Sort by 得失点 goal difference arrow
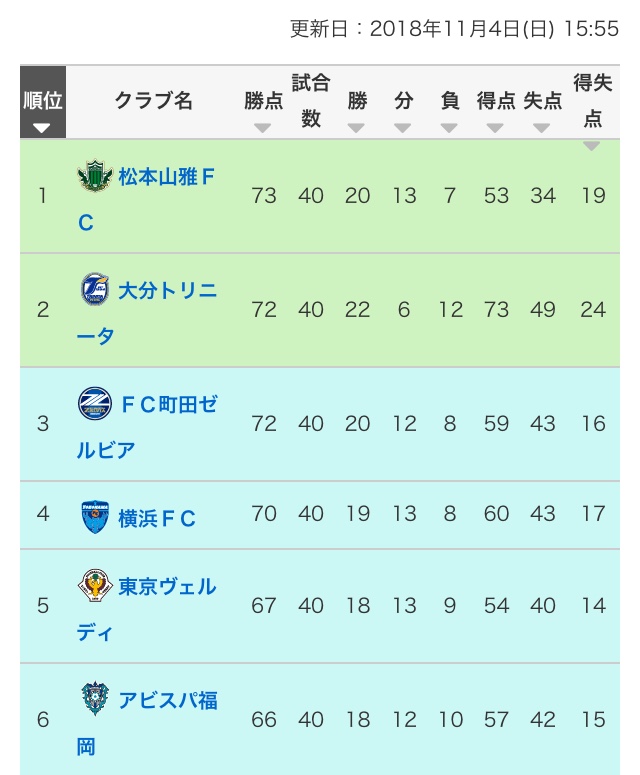The width and height of the screenshot is (640, 775). click(x=592, y=146)
